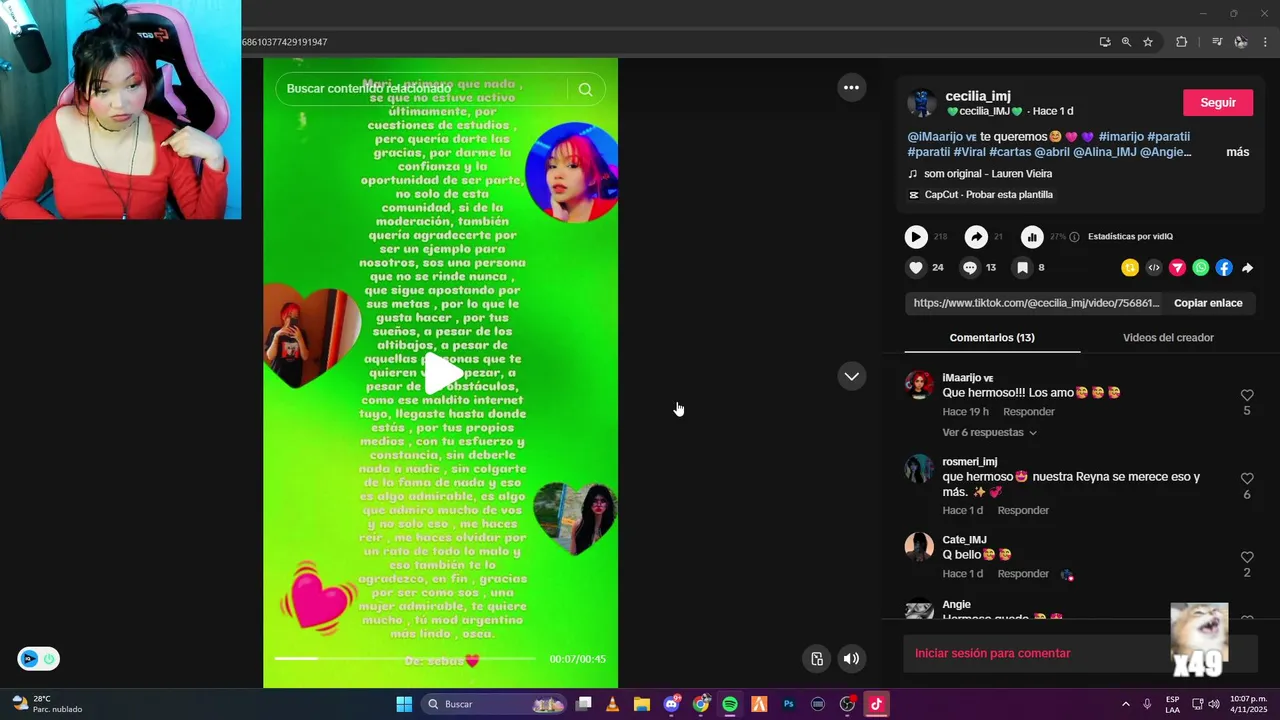Viewport: 1280px width, 720px height.
Task: Follow cecilia_imj with Seguir button
Action: [x=1218, y=103]
